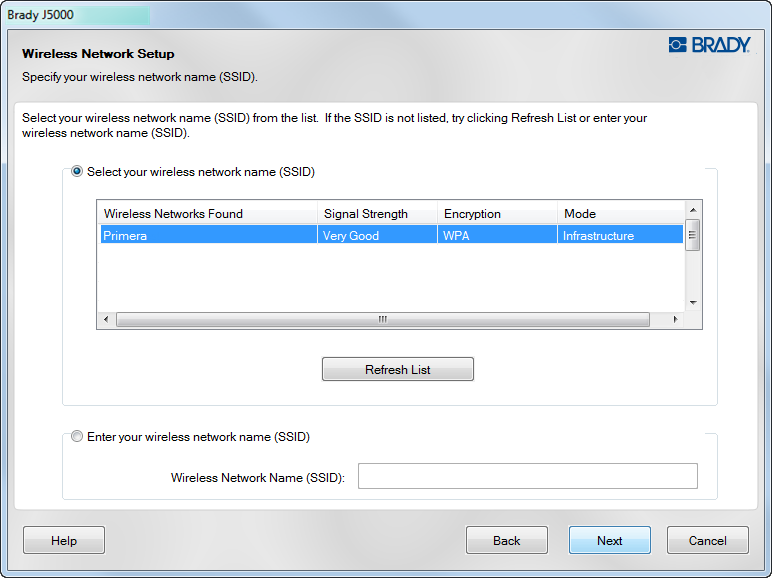Image resolution: width=772 pixels, height=578 pixels.
Task: Choose the 'Enter your wireless network name' radio option
Action: click(x=78, y=437)
